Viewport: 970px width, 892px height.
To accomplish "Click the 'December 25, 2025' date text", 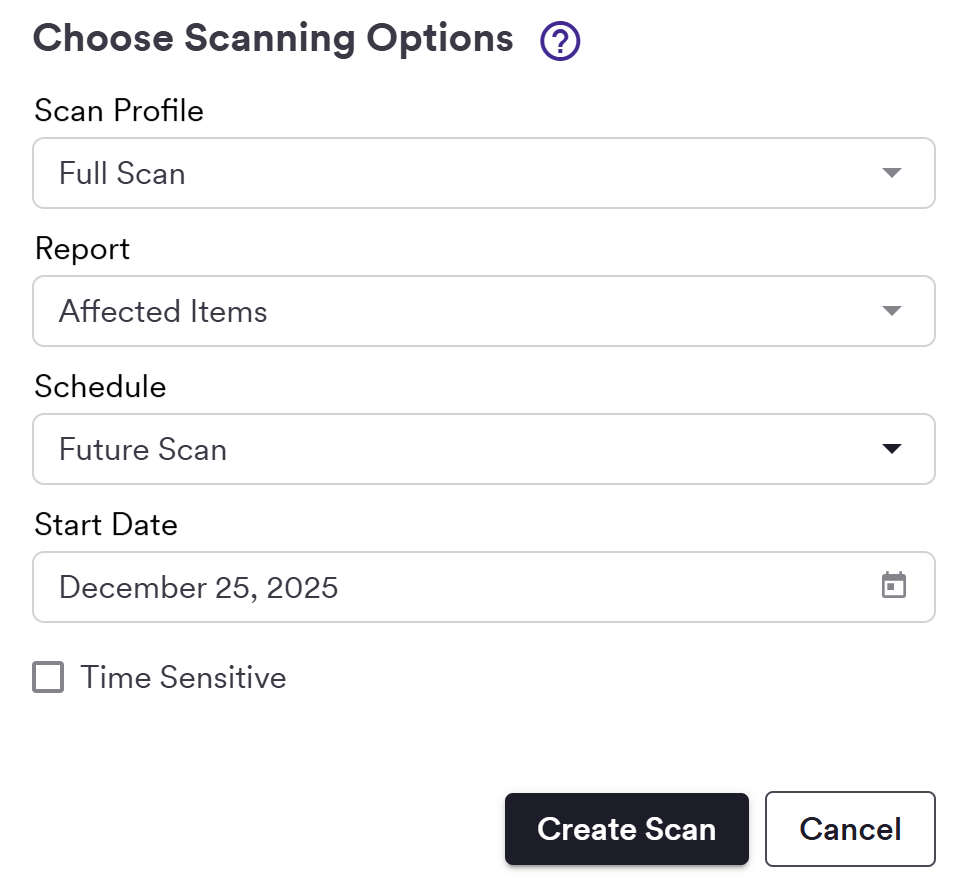I will 198,587.
